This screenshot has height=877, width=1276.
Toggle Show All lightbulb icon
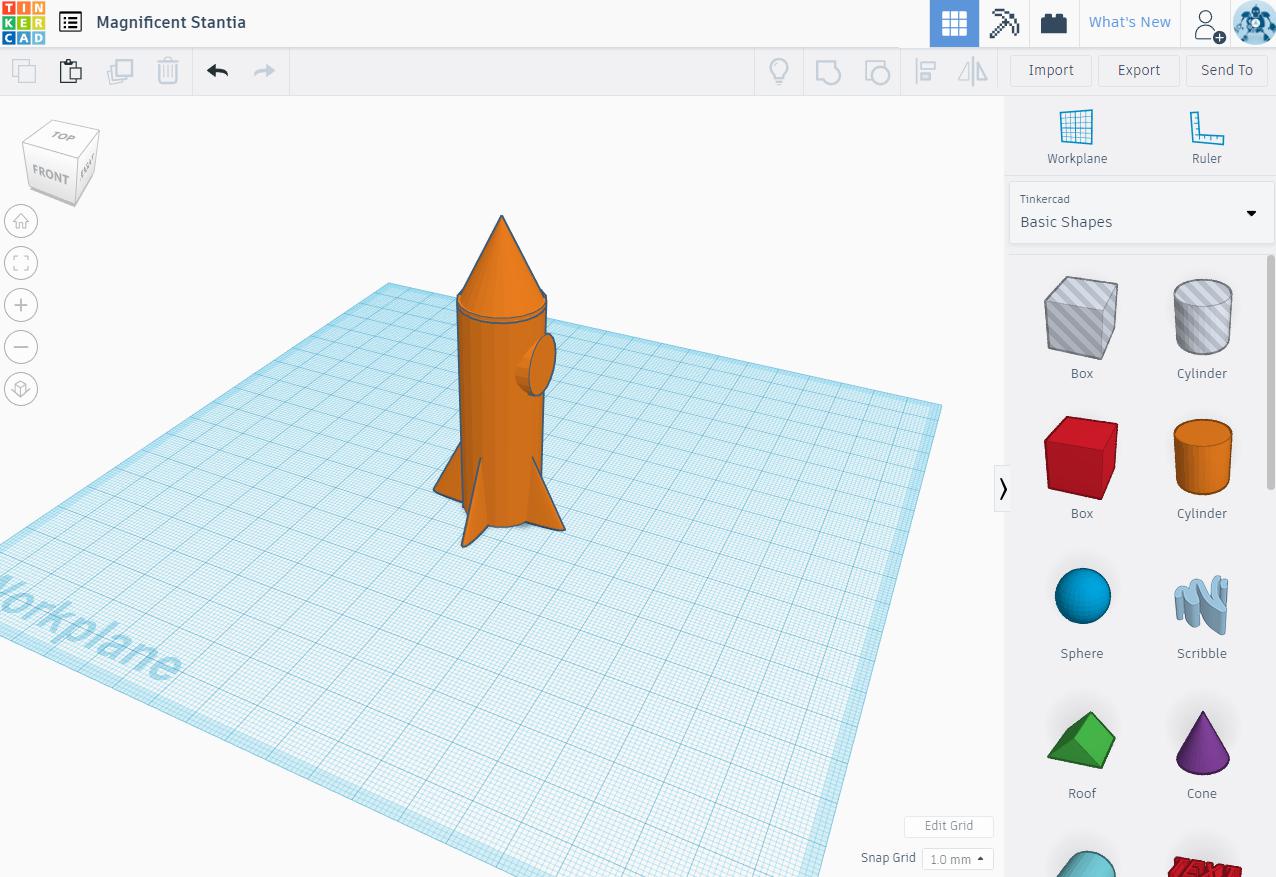coord(778,71)
